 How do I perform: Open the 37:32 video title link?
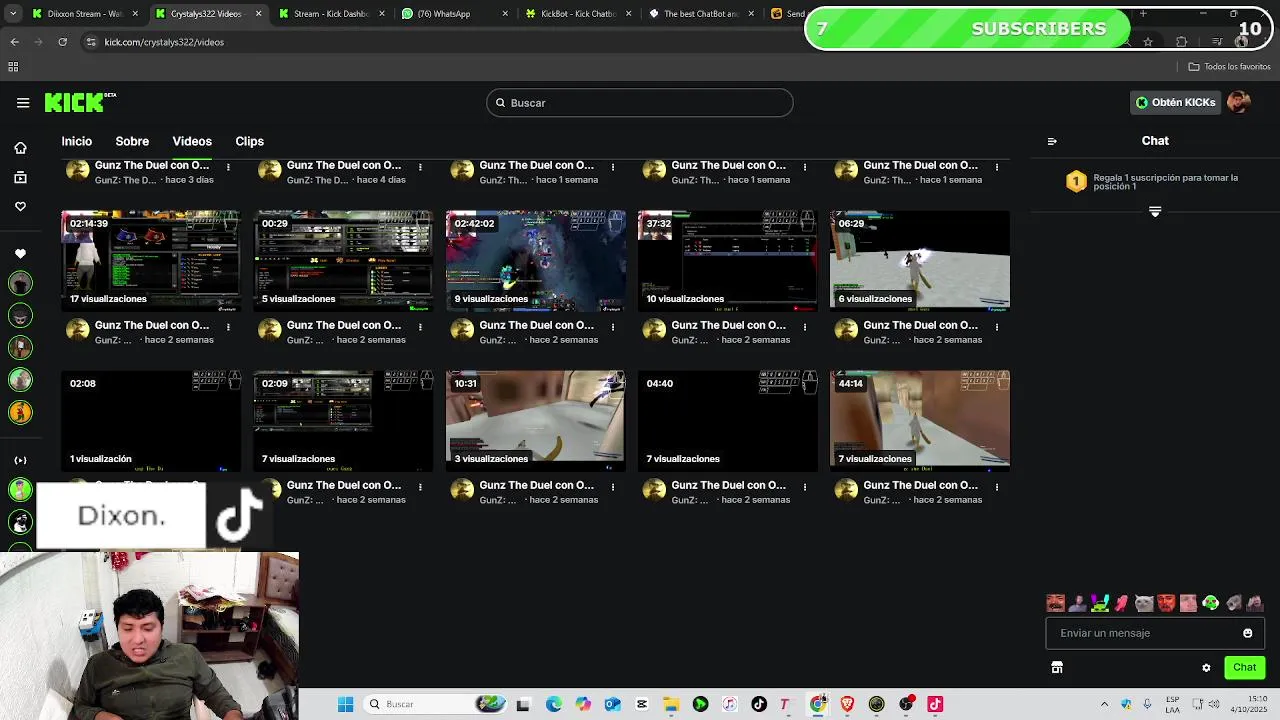(728, 325)
